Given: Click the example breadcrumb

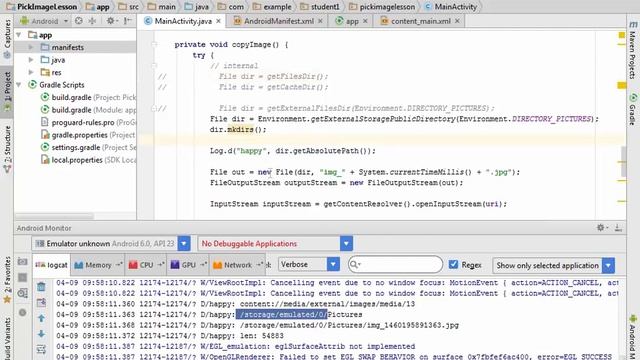Looking at the screenshot, I should tap(272, 7).
